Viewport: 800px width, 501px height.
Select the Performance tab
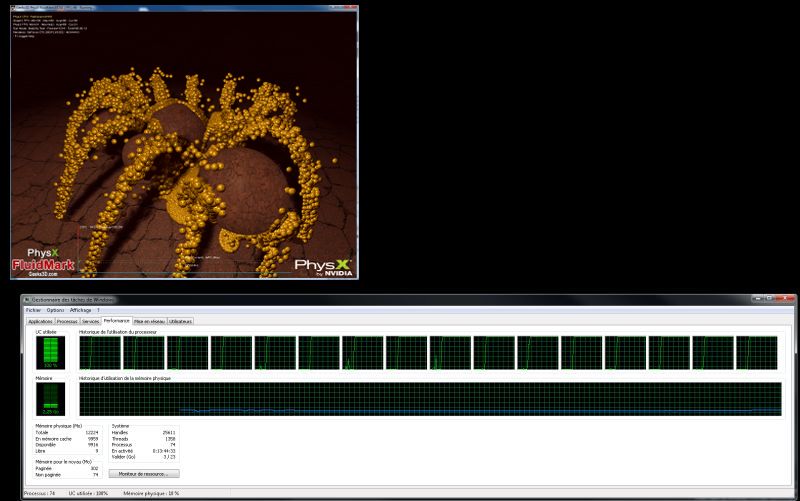click(116, 321)
